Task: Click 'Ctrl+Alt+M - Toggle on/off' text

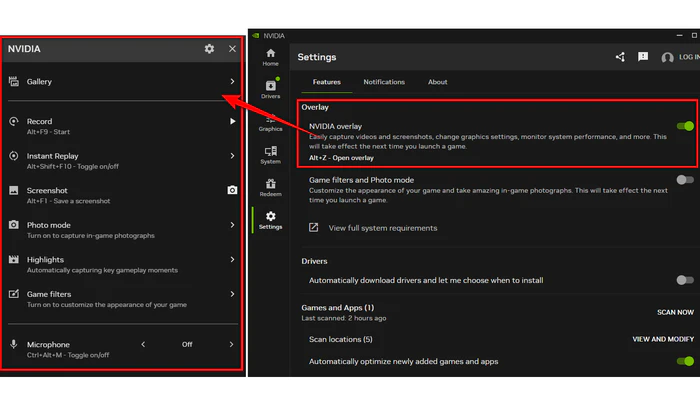Action: [x=68, y=355]
